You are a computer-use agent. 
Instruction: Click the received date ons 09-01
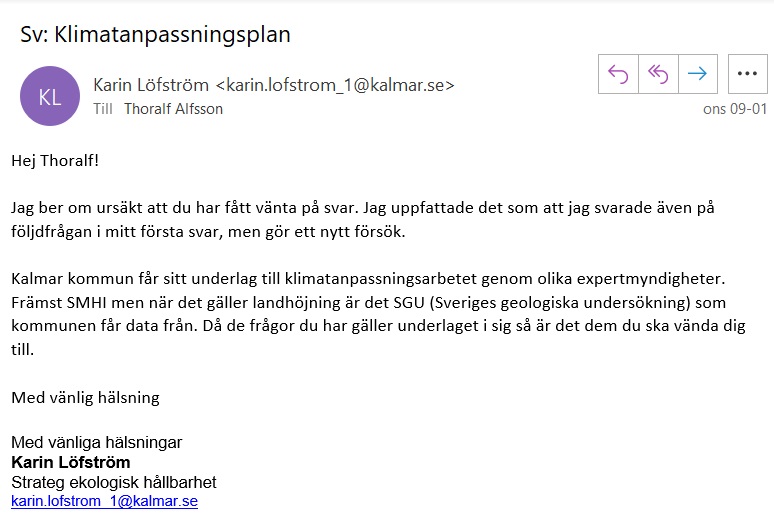(733, 109)
